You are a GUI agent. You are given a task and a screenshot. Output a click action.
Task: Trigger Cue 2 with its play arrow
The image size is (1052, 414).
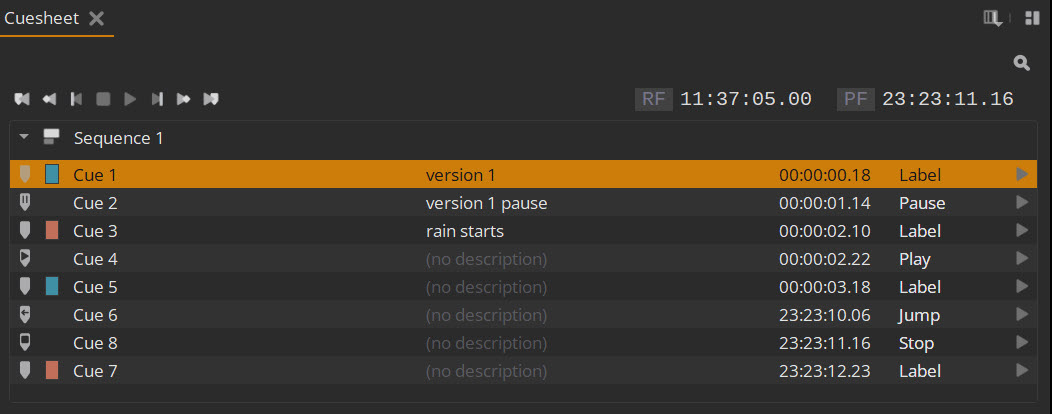pyautogui.click(x=1022, y=203)
